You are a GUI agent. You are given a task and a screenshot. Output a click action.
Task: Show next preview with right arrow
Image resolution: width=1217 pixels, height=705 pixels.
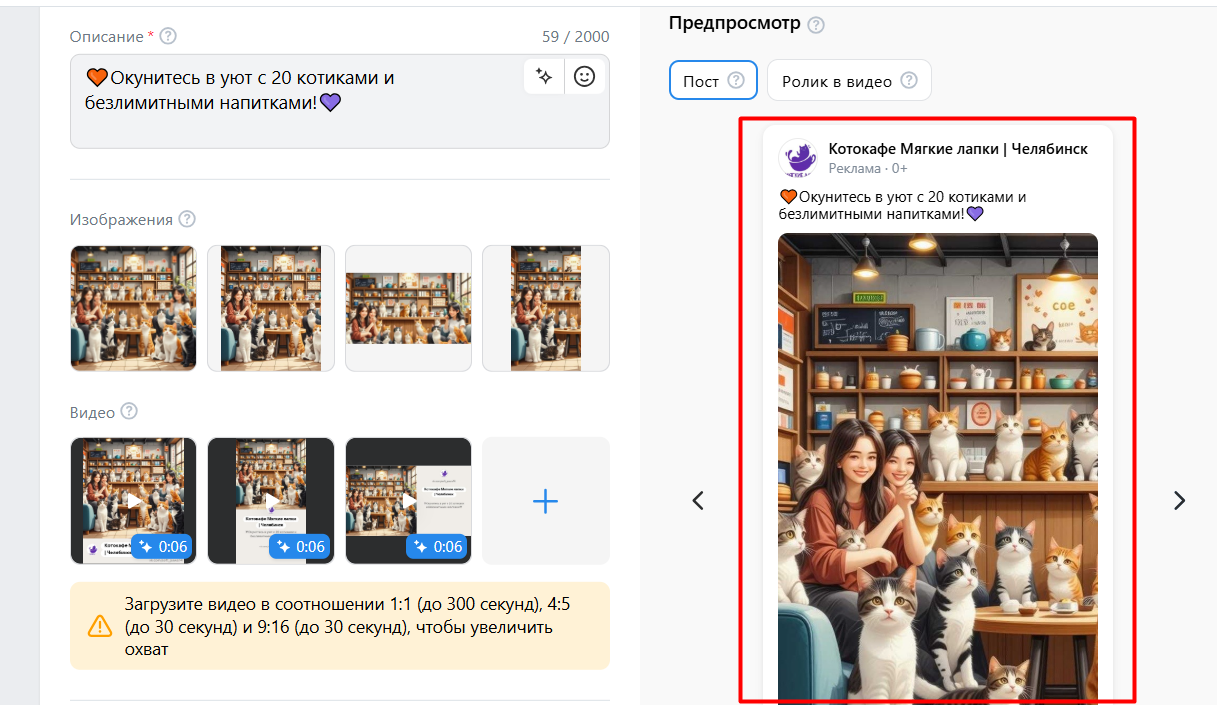1179,500
